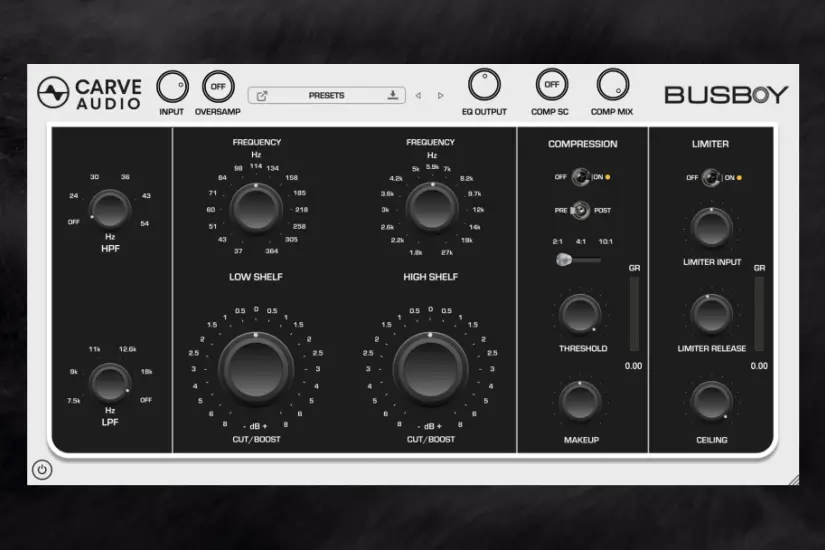Flip the Compression OFF/ON switch

[579, 177]
